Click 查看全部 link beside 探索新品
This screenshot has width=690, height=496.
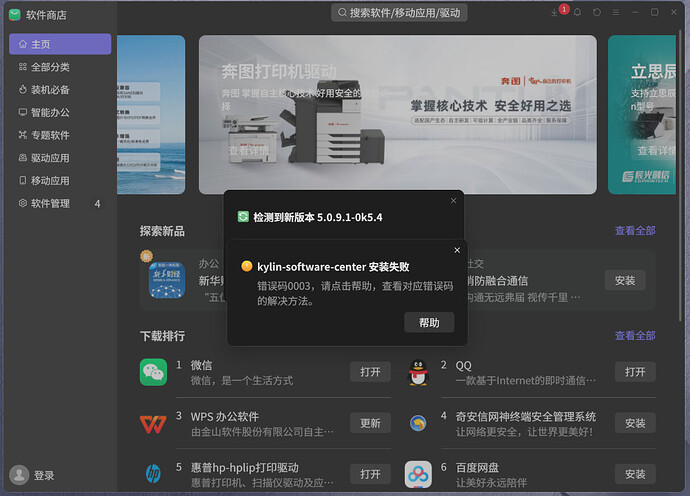click(x=635, y=231)
